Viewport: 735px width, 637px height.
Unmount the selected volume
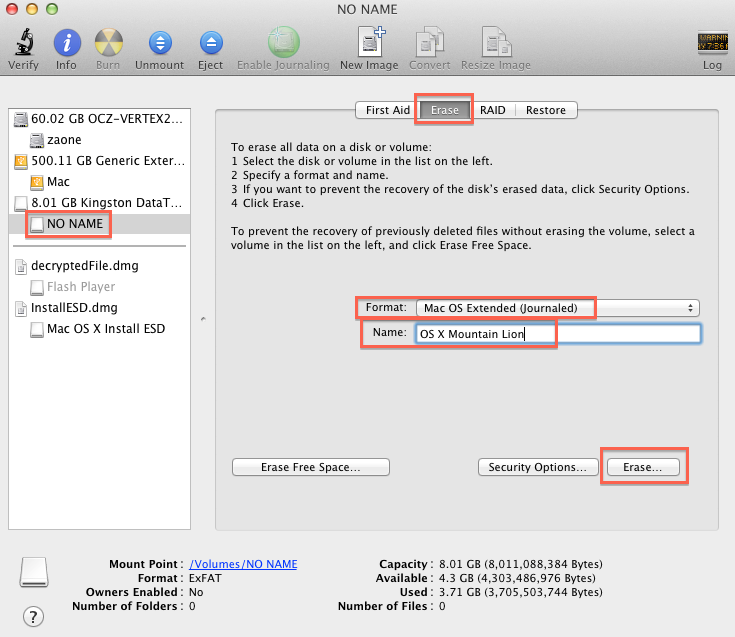(x=160, y=43)
